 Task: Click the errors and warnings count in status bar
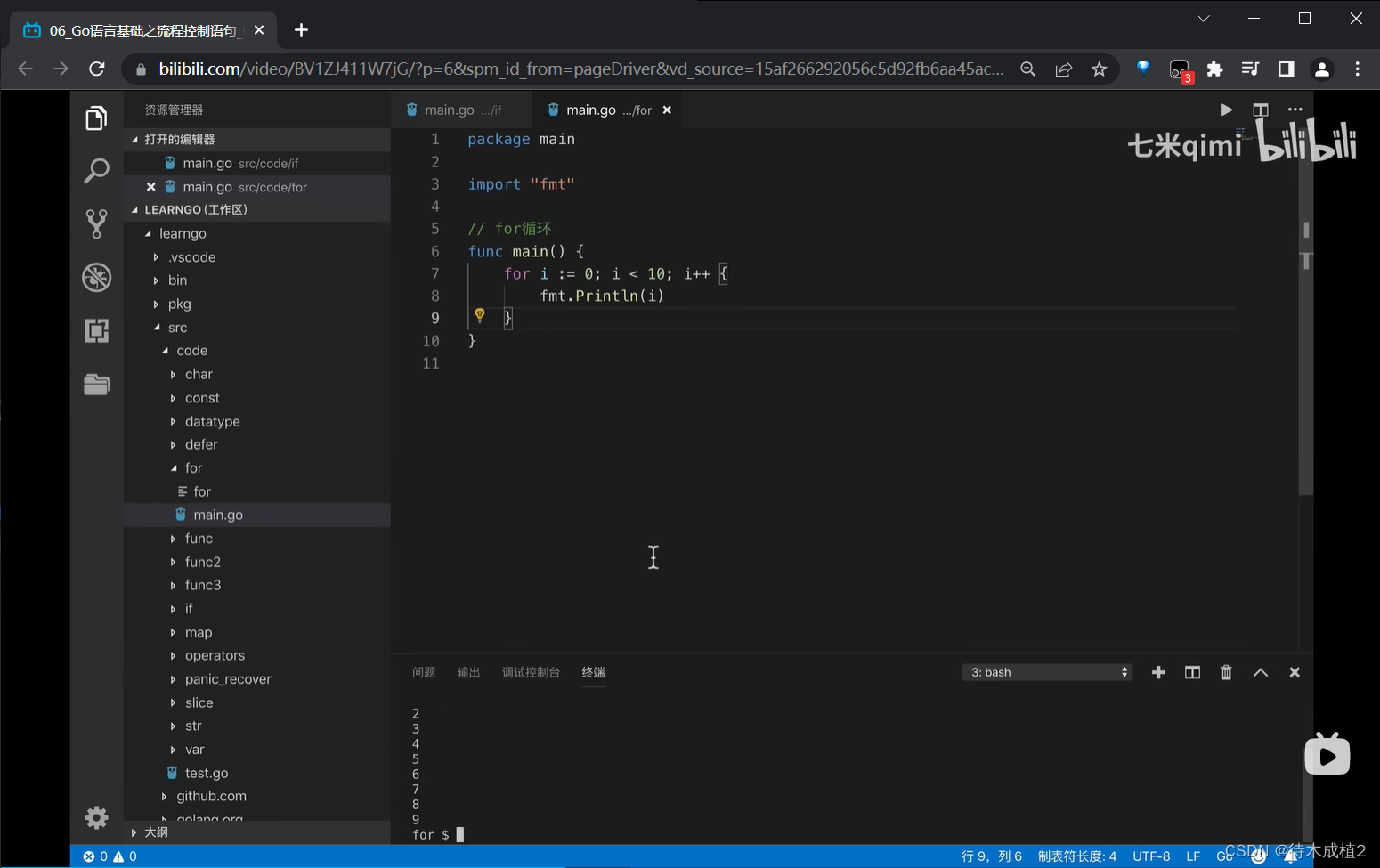point(110,856)
